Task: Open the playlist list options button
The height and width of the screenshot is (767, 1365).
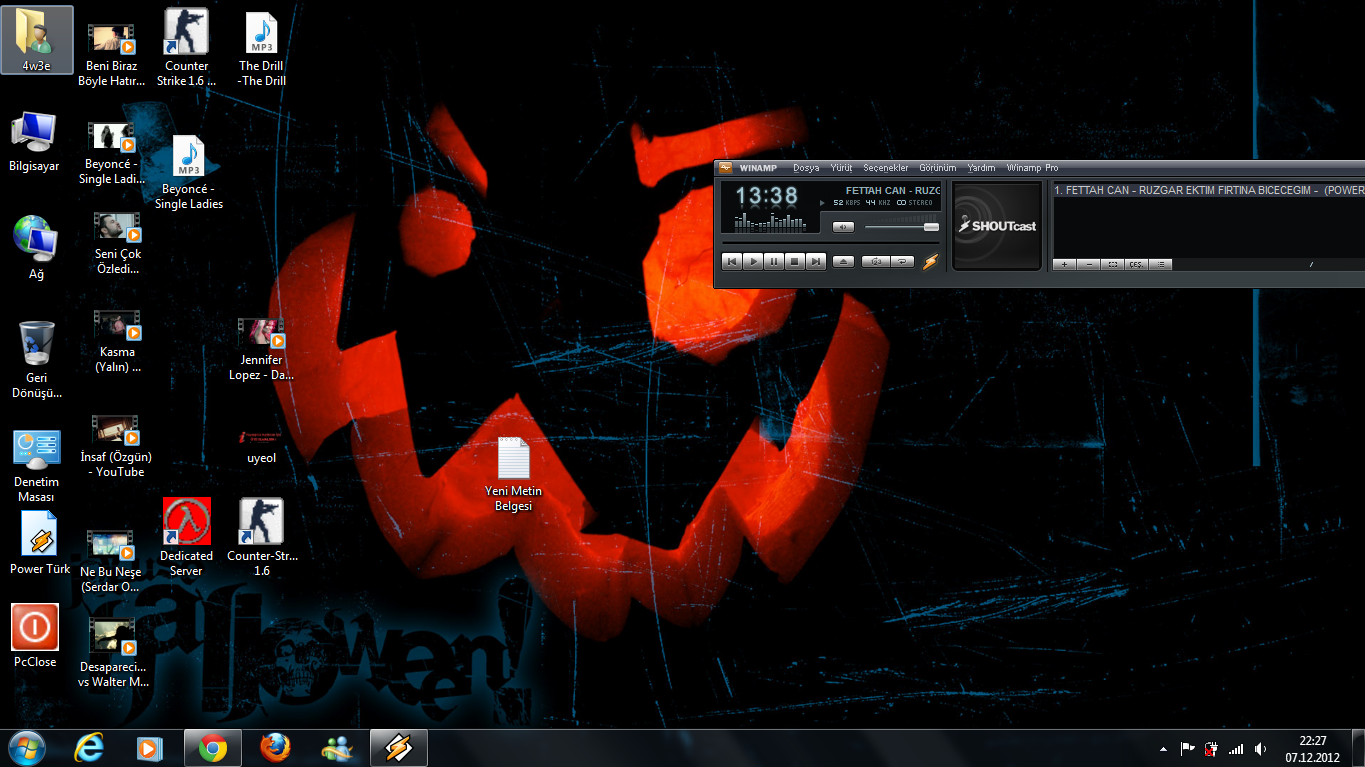Action: pyautogui.click(x=1161, y=264)
